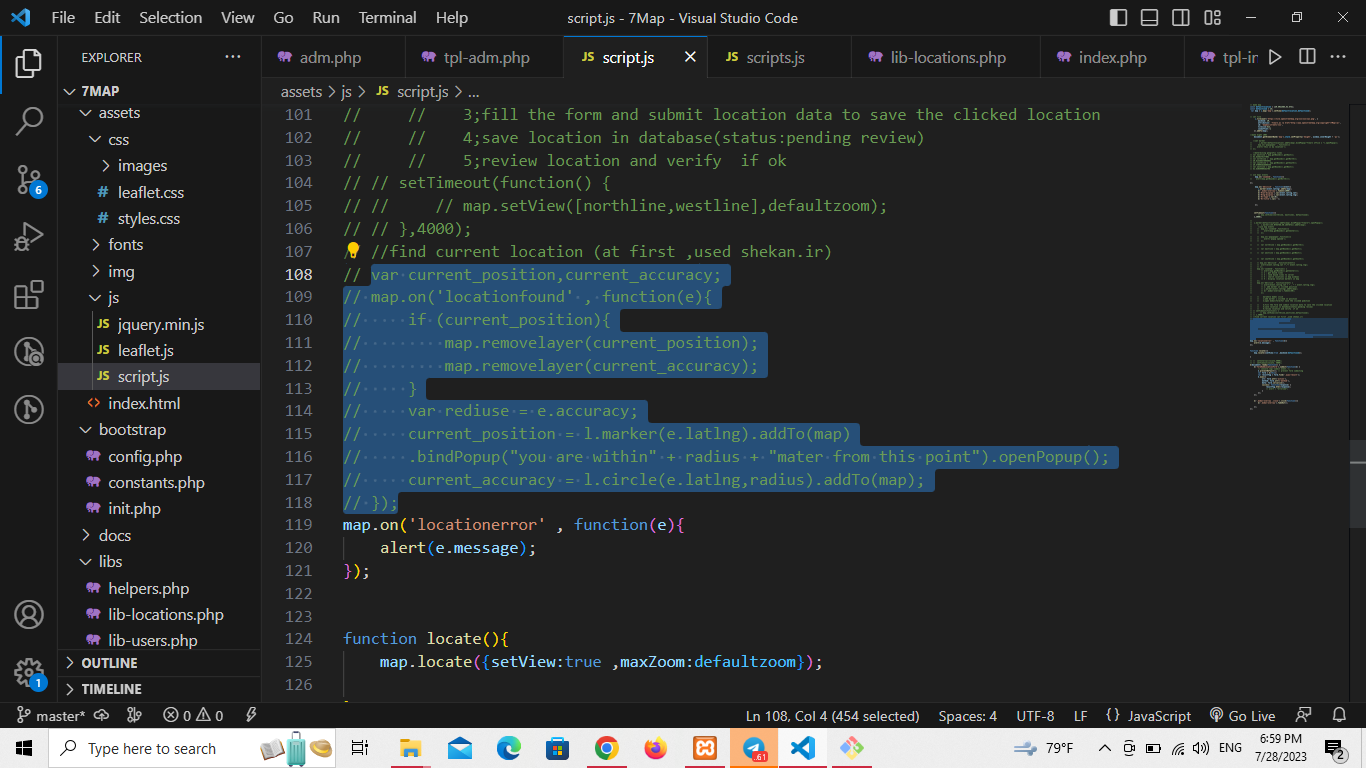Open the Terminal menu
This screenshot has height=768, width=1366.
387,17
